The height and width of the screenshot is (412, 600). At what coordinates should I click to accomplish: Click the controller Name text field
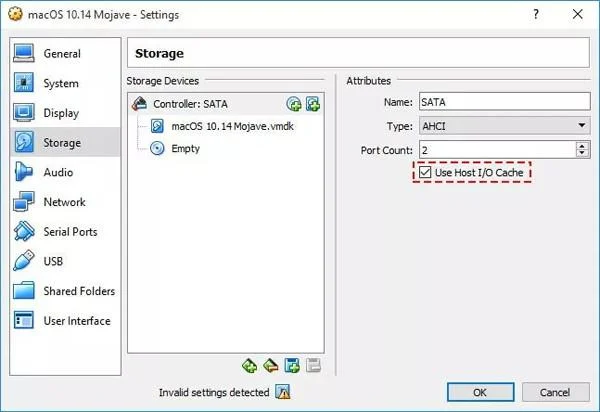click(x=505, y=102)
